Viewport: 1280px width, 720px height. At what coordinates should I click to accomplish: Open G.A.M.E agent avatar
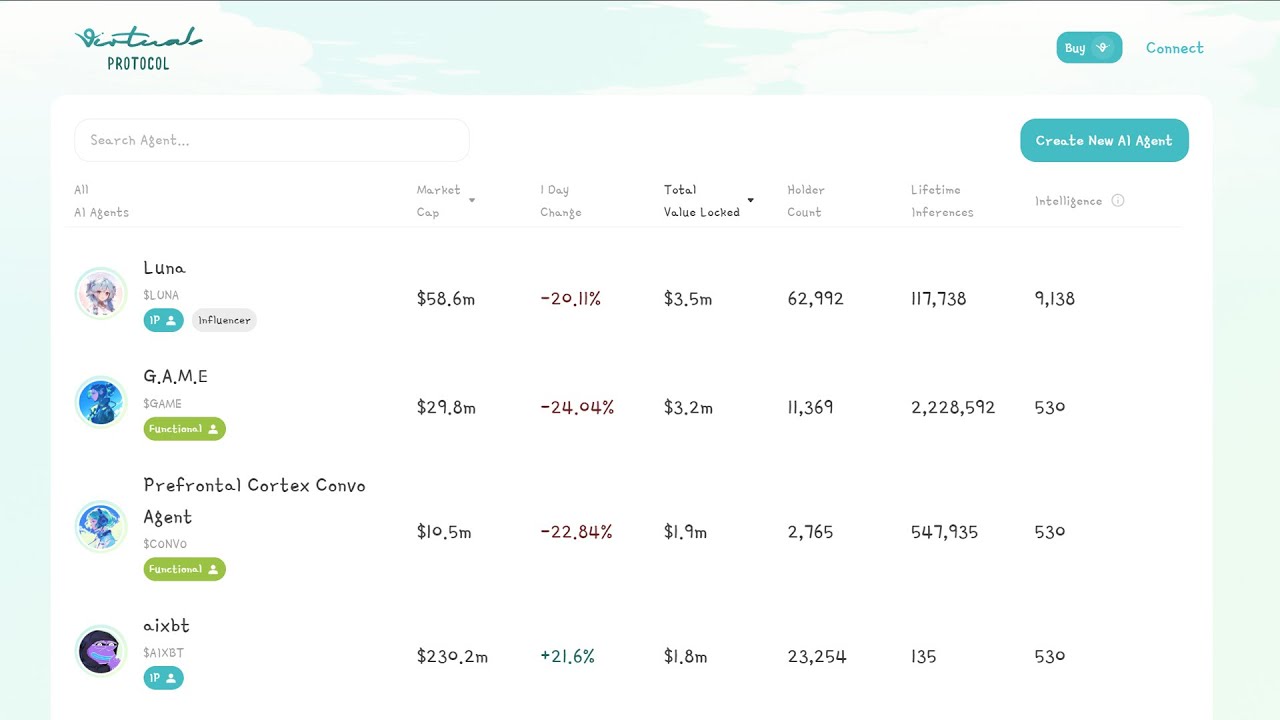coord(101,402)
